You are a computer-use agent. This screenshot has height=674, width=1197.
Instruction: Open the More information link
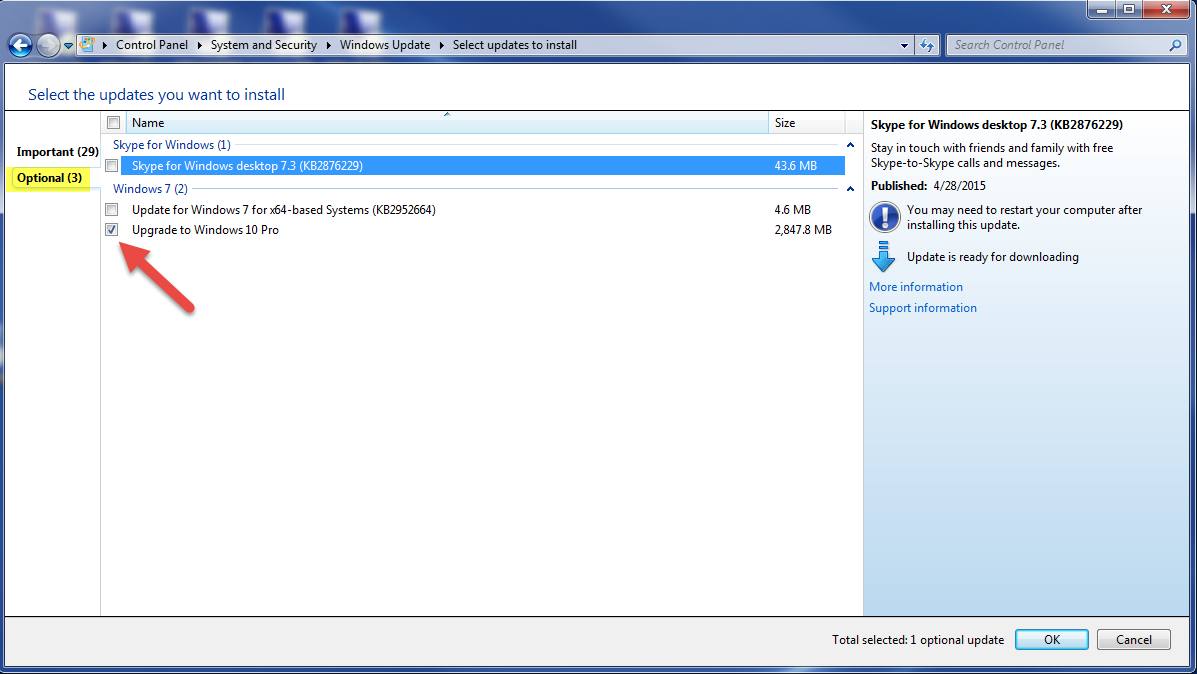916,287
